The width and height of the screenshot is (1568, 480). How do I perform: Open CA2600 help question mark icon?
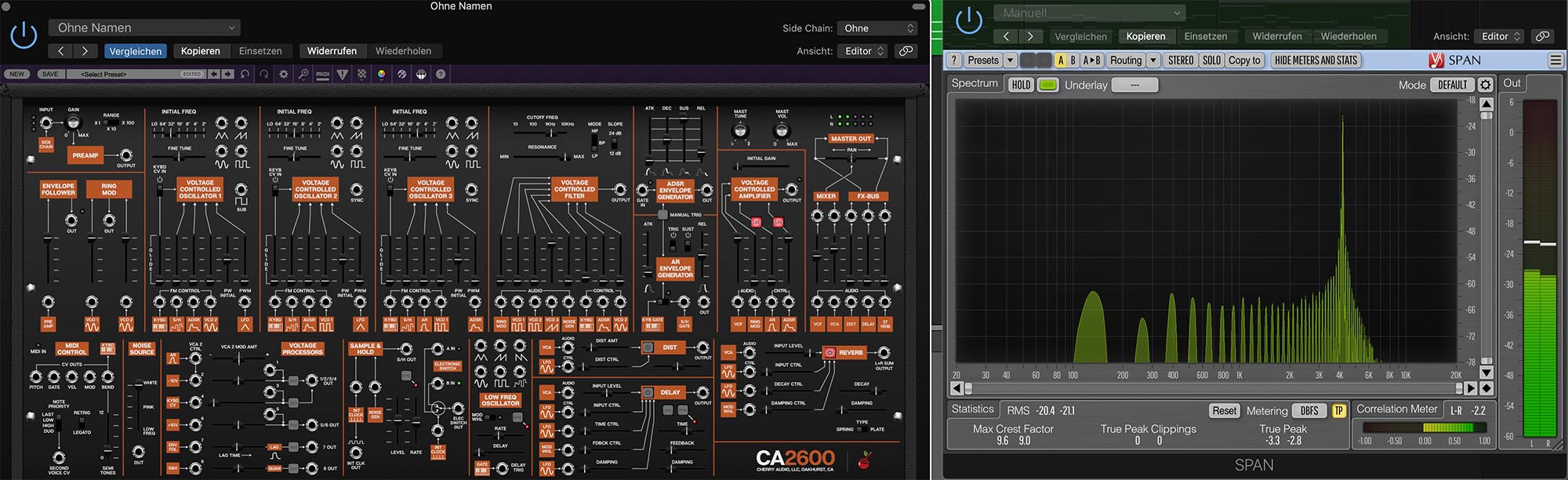click(441, 74)
